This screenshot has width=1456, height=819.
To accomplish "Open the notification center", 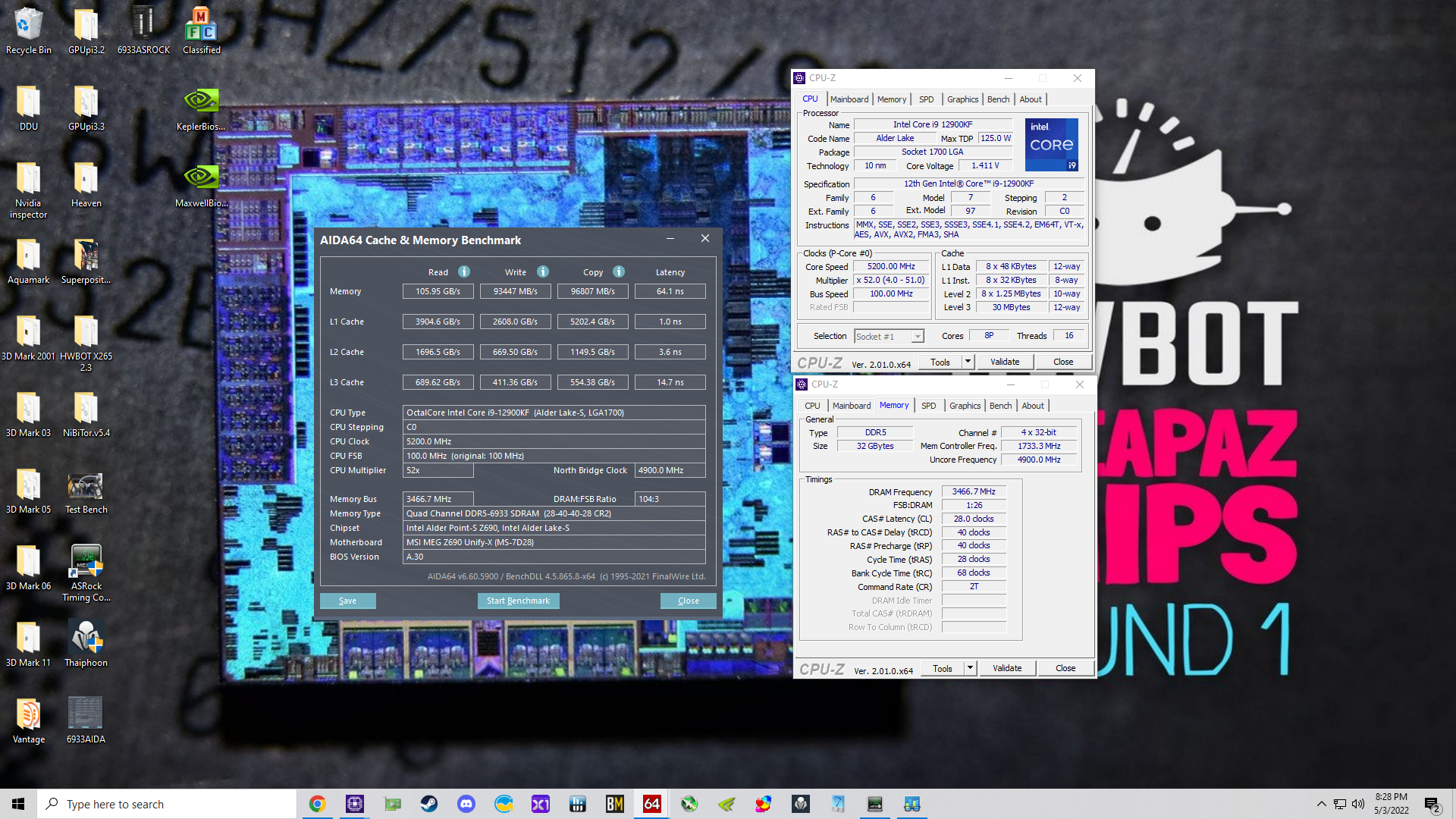I will coord(1432,804).
